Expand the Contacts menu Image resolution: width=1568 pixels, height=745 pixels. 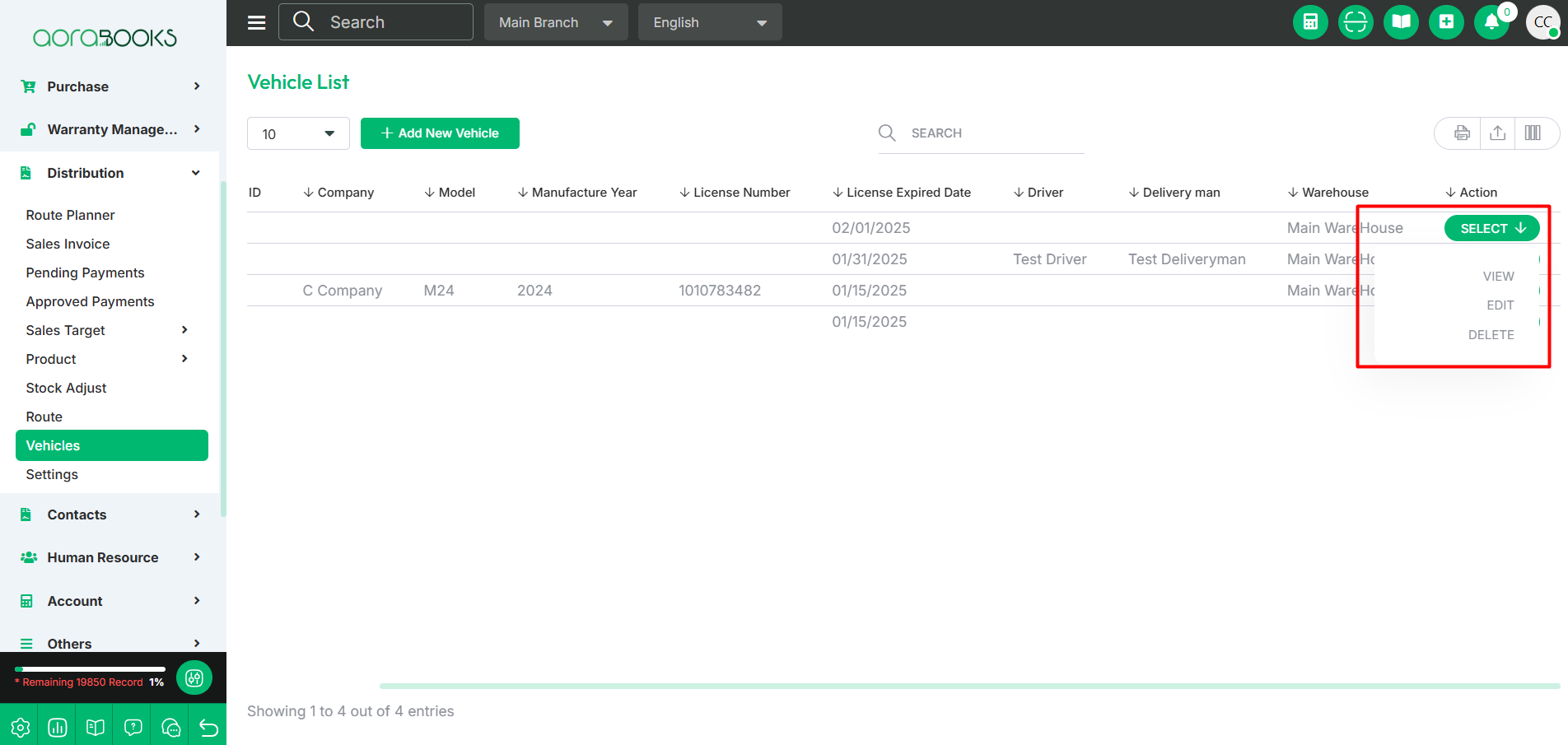pyautogui.click(x=111, y=515)
